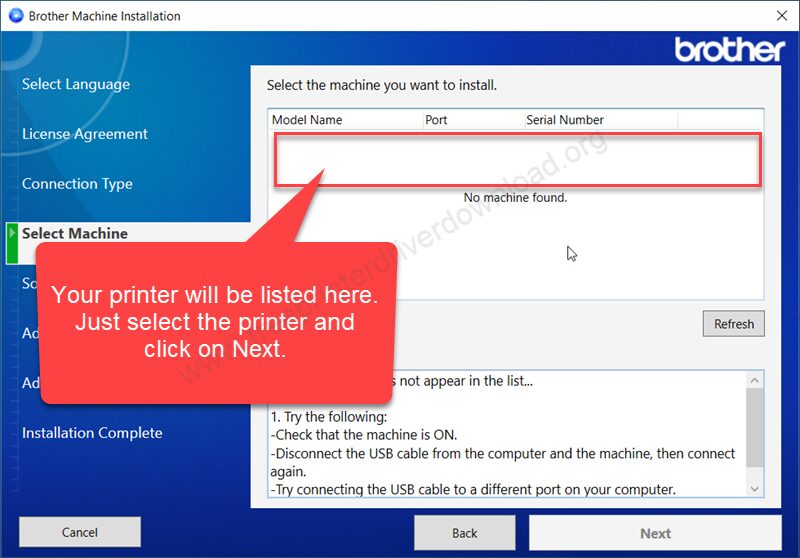This screenshot has width=800, height=558.
Task: Click the red-outlined empty row in machine list
Action: tap(518, 159)
